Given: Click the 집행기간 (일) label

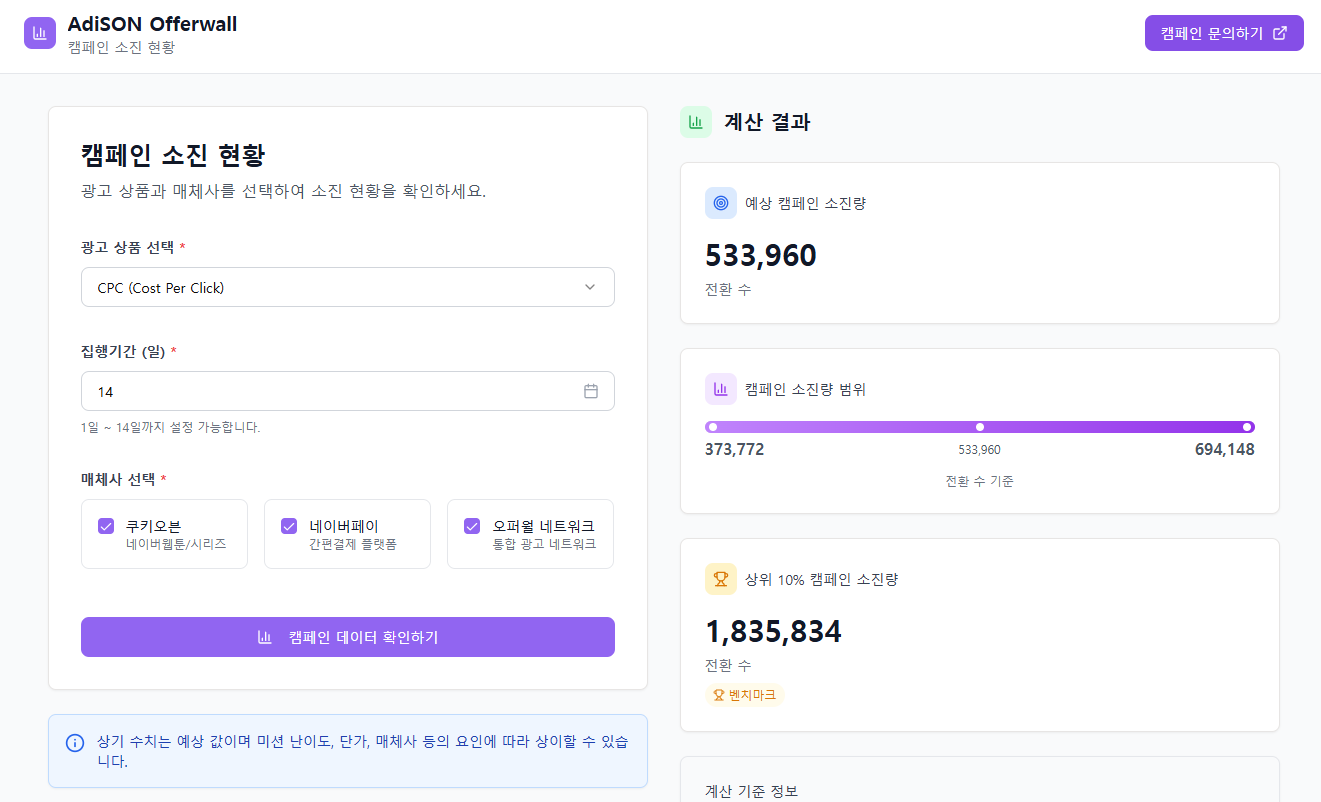Looking at the screenshot, I should 123,351.
